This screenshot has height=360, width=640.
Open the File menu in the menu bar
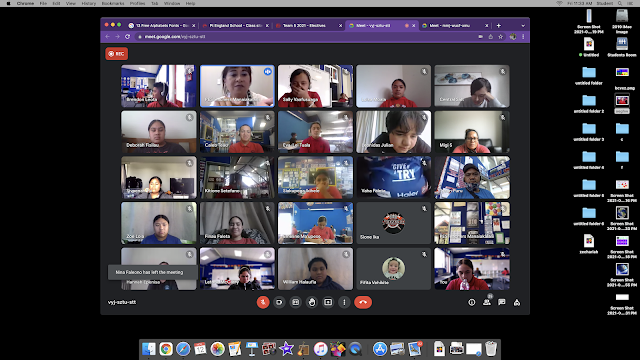tap(43, 3)
